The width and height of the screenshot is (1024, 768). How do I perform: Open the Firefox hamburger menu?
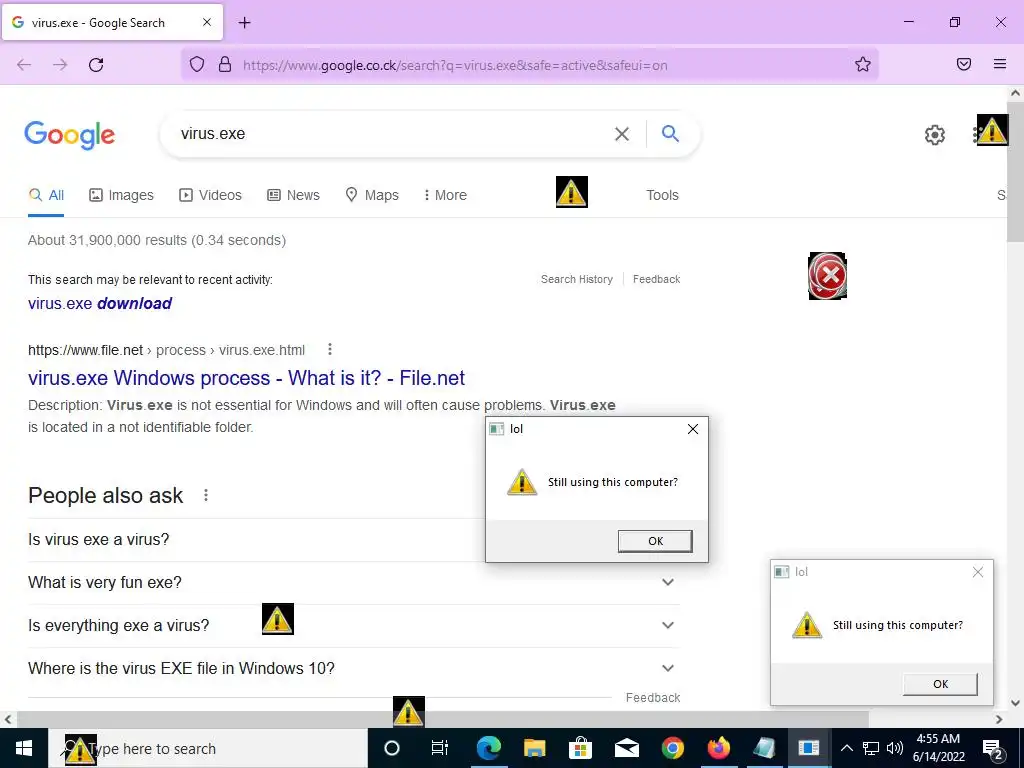(x=1000, y=64)
